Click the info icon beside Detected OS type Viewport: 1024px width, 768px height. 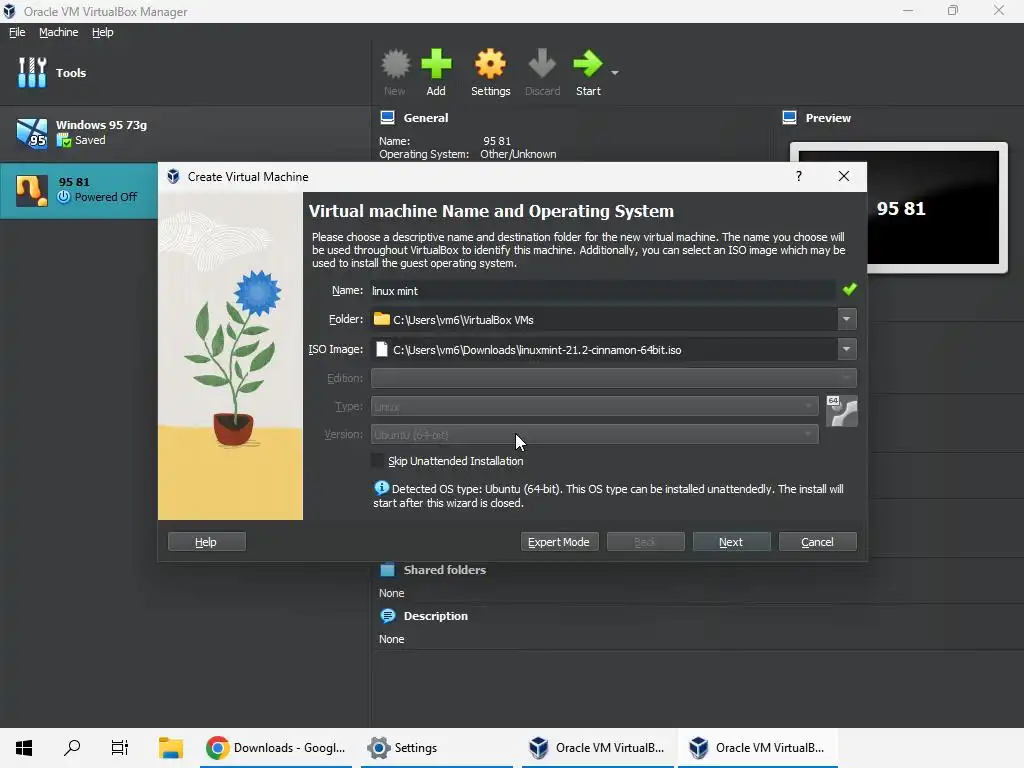(x=381, y=488)
